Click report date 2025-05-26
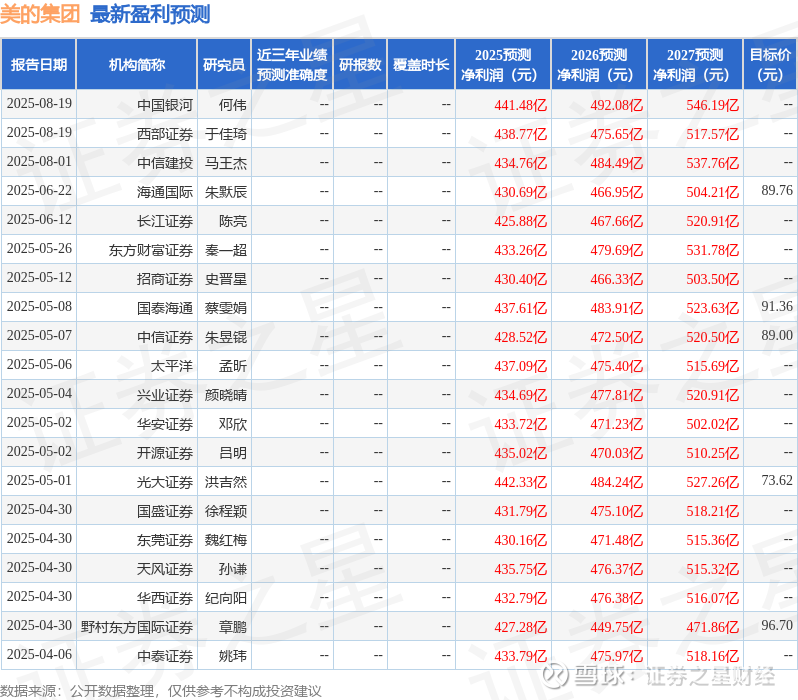The image size is (798, 700). [x=39, y=249]
